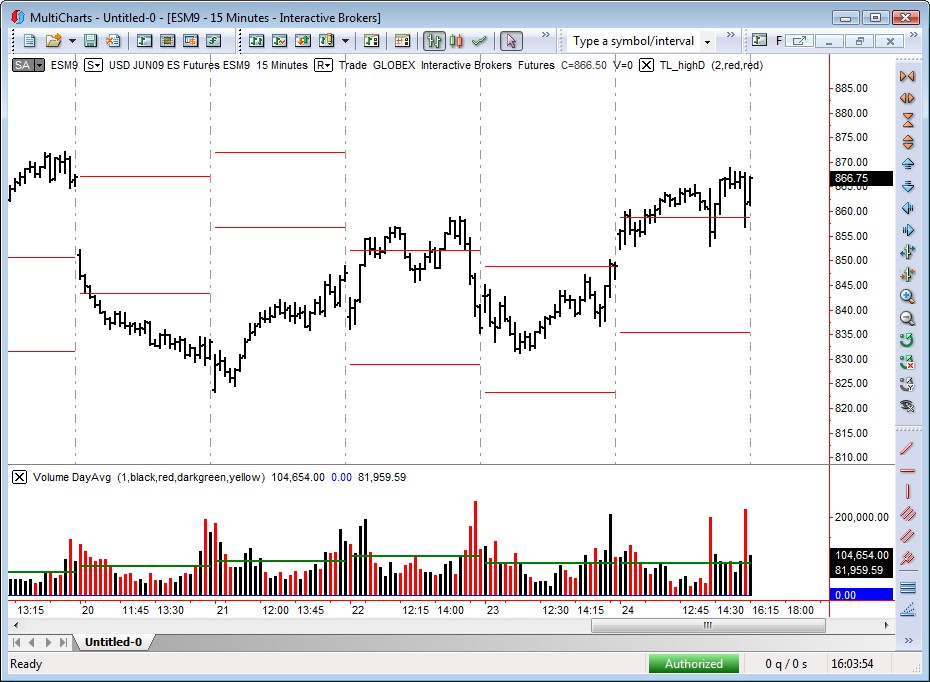This screenshot has width=930, height=682.
Task: Select OHLC bar chart style
Action: point(434,41)
